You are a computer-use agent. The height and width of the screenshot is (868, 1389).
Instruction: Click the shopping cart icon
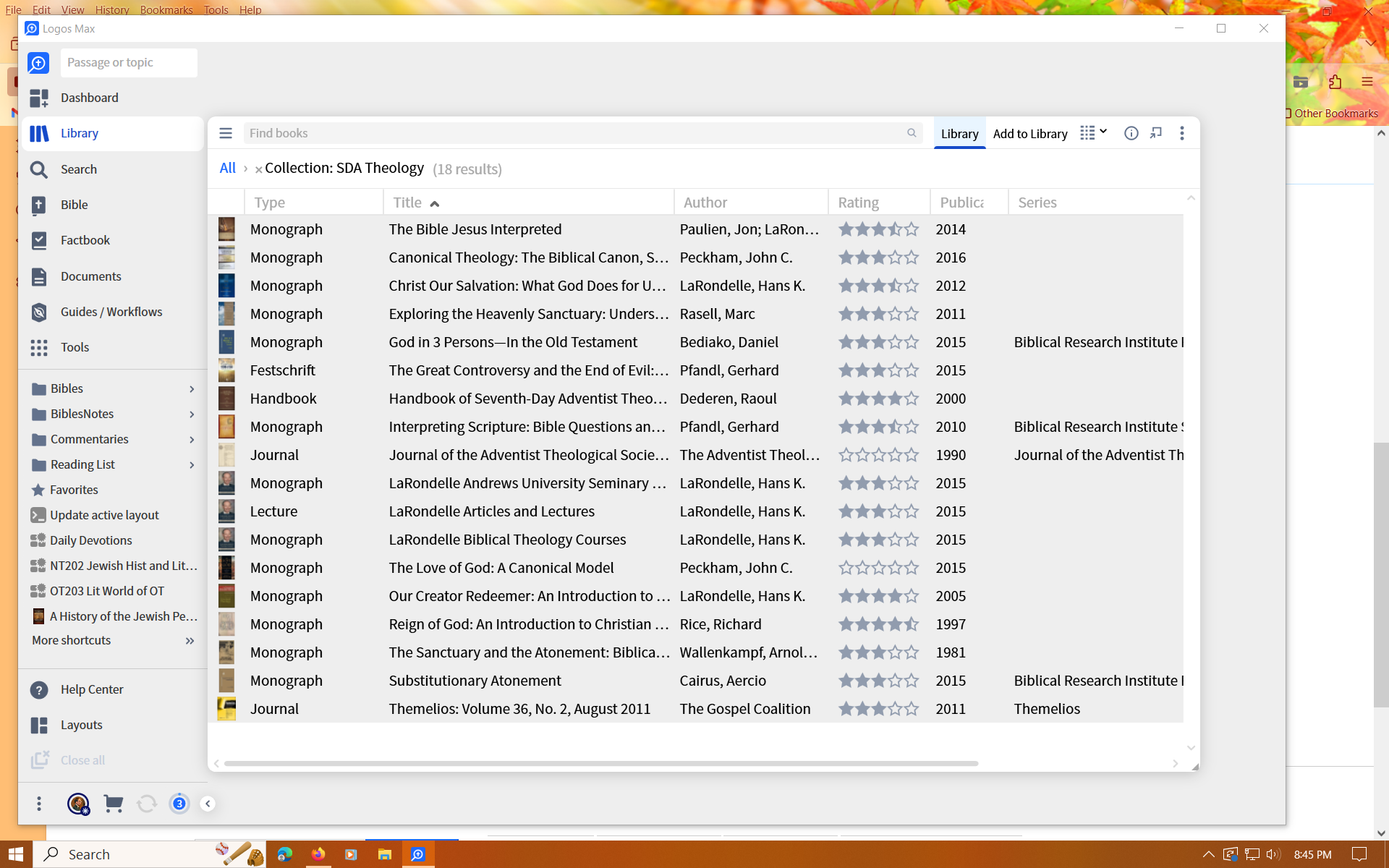(x=113, y=804)
